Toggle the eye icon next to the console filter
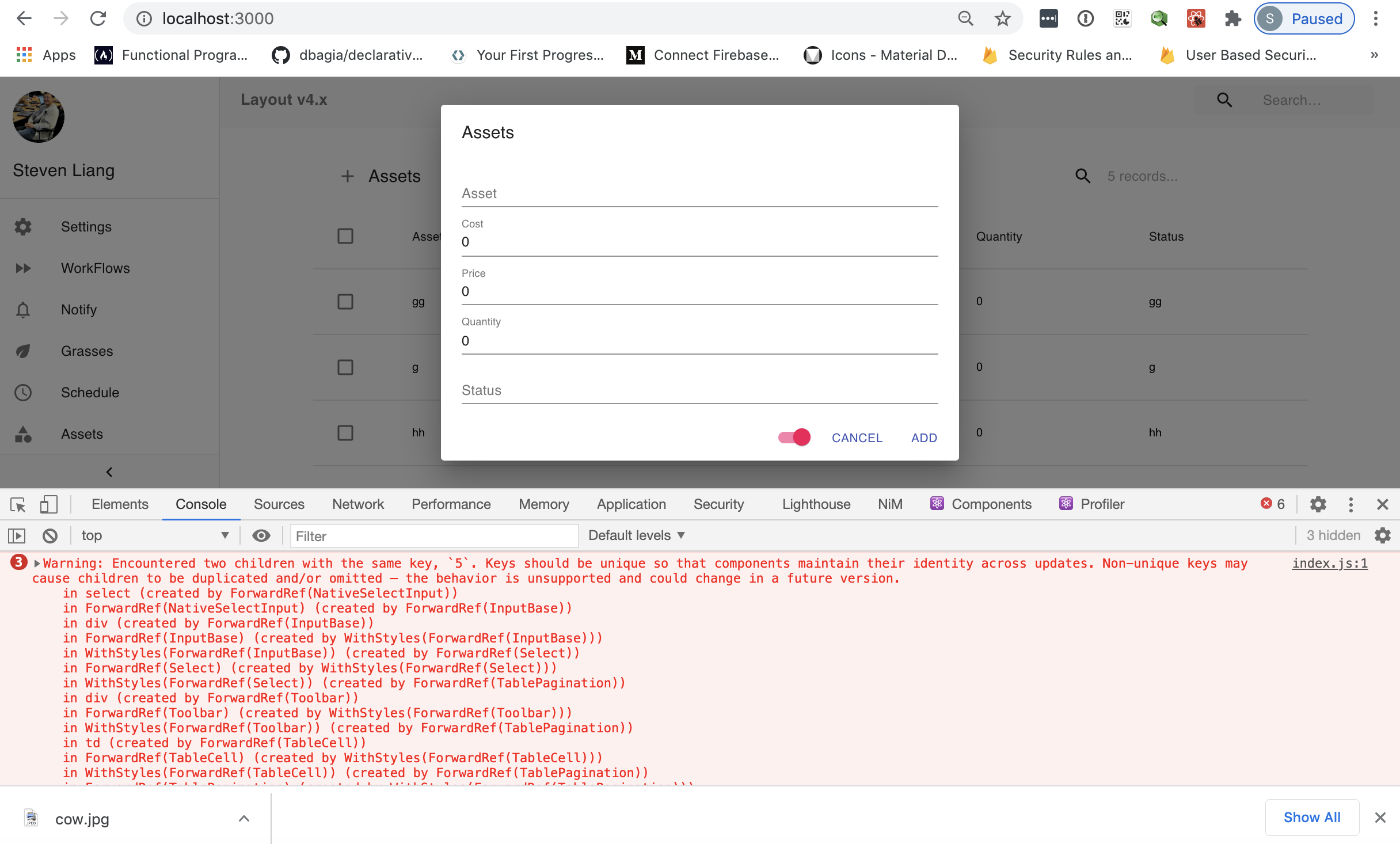1400x844 pixels. 261,535
